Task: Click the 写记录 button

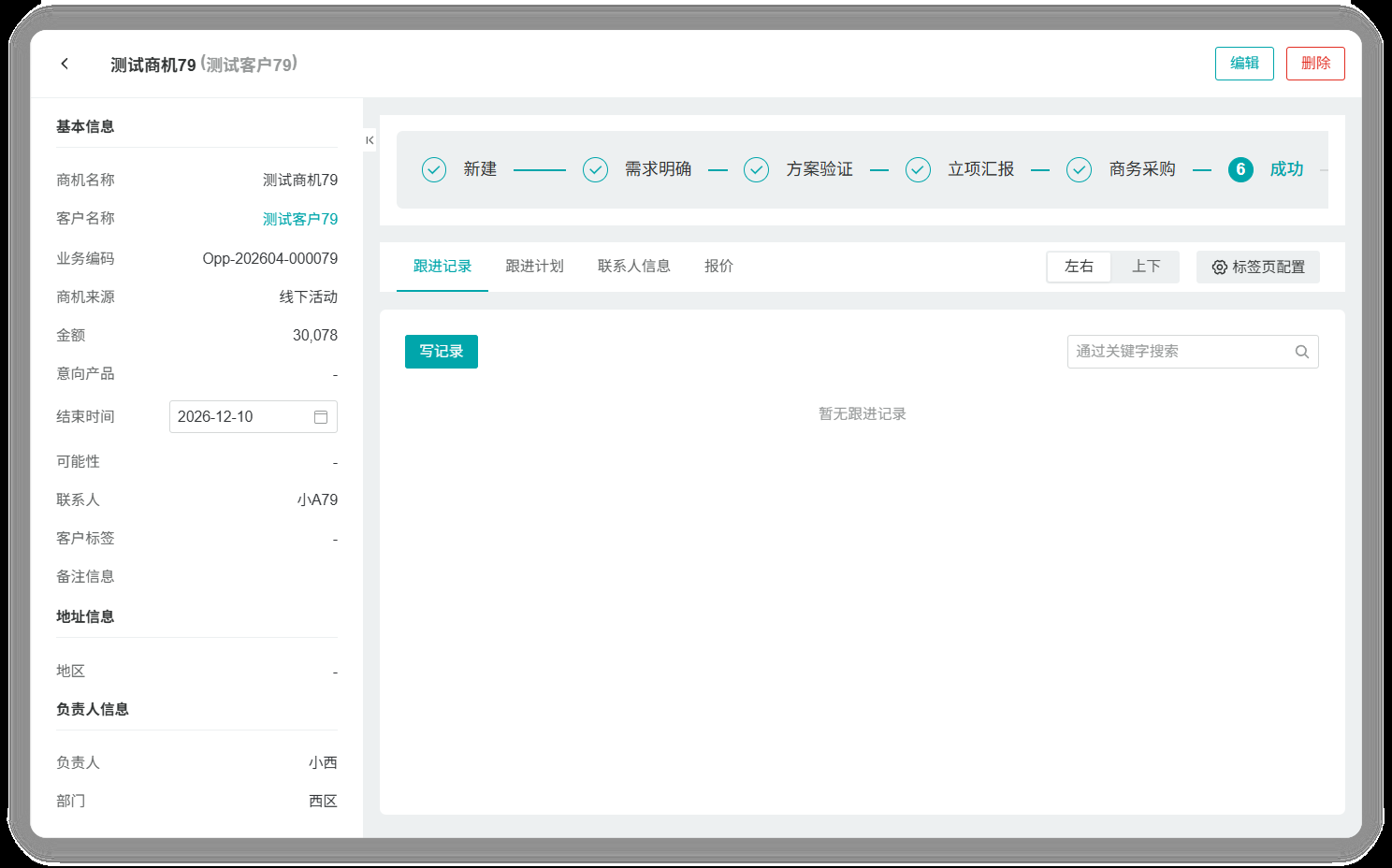Action: pyautogui.click(x=442, y=352)
